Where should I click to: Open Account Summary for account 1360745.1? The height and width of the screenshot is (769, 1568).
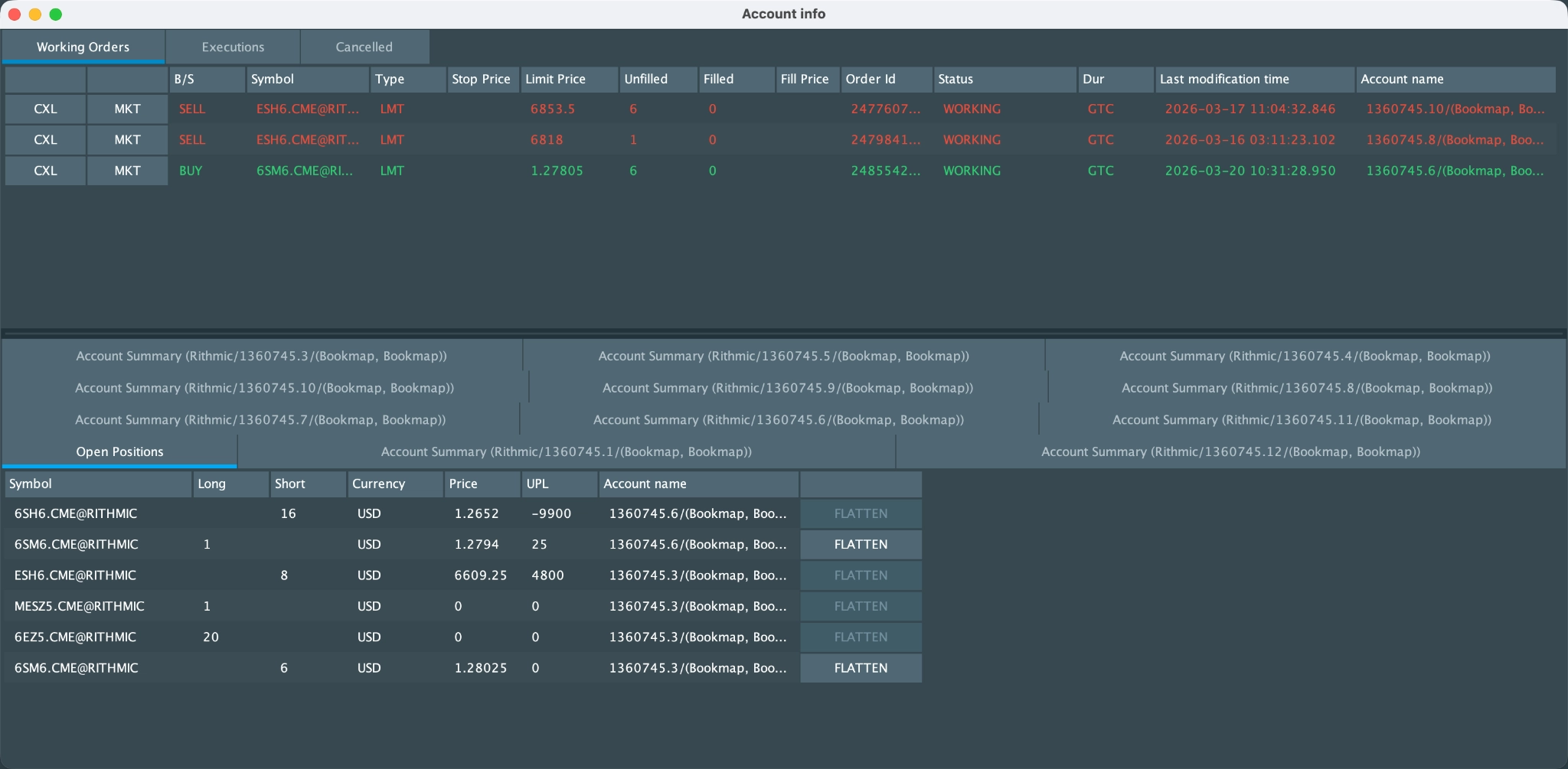pyautogui.click(x=567, y=451)
